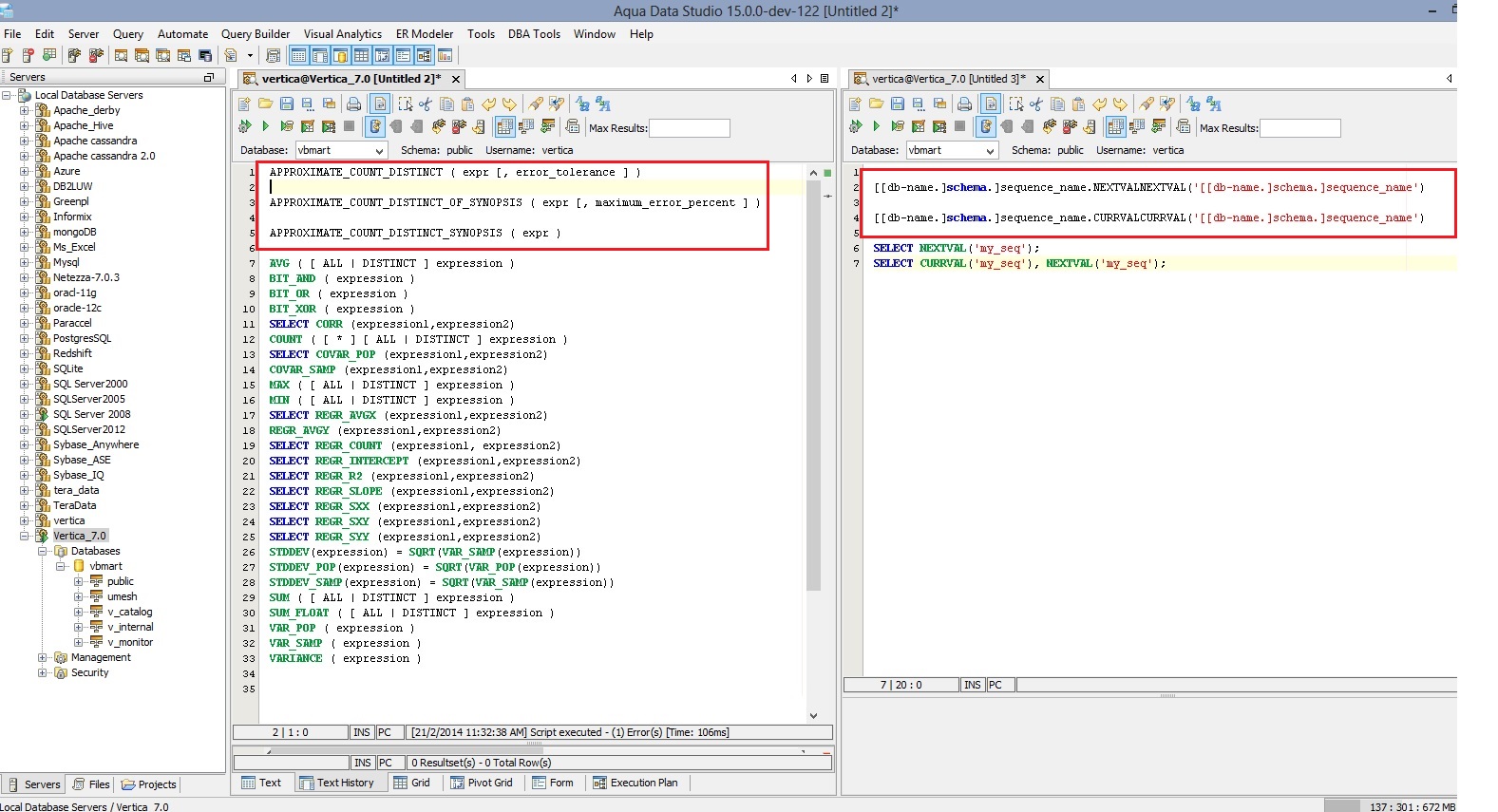Open the Database vbmart dropdown in Untitled 2
This screenshot has height=812, width=1498.
[x=379, y=150]
